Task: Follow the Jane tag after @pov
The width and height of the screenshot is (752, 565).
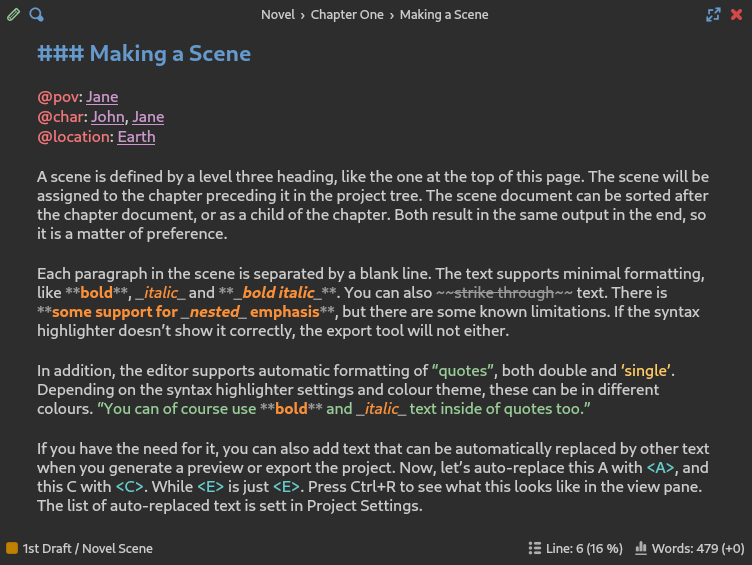Action: coord(102,97)
